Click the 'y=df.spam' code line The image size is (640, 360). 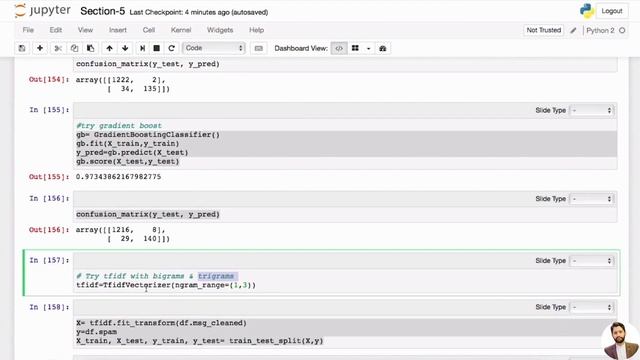96,332
